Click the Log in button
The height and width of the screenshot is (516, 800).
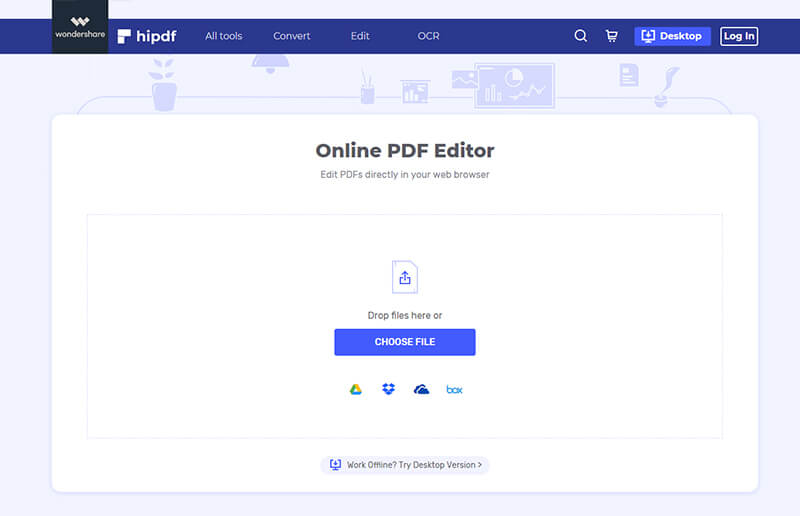[x=739, y=36]
